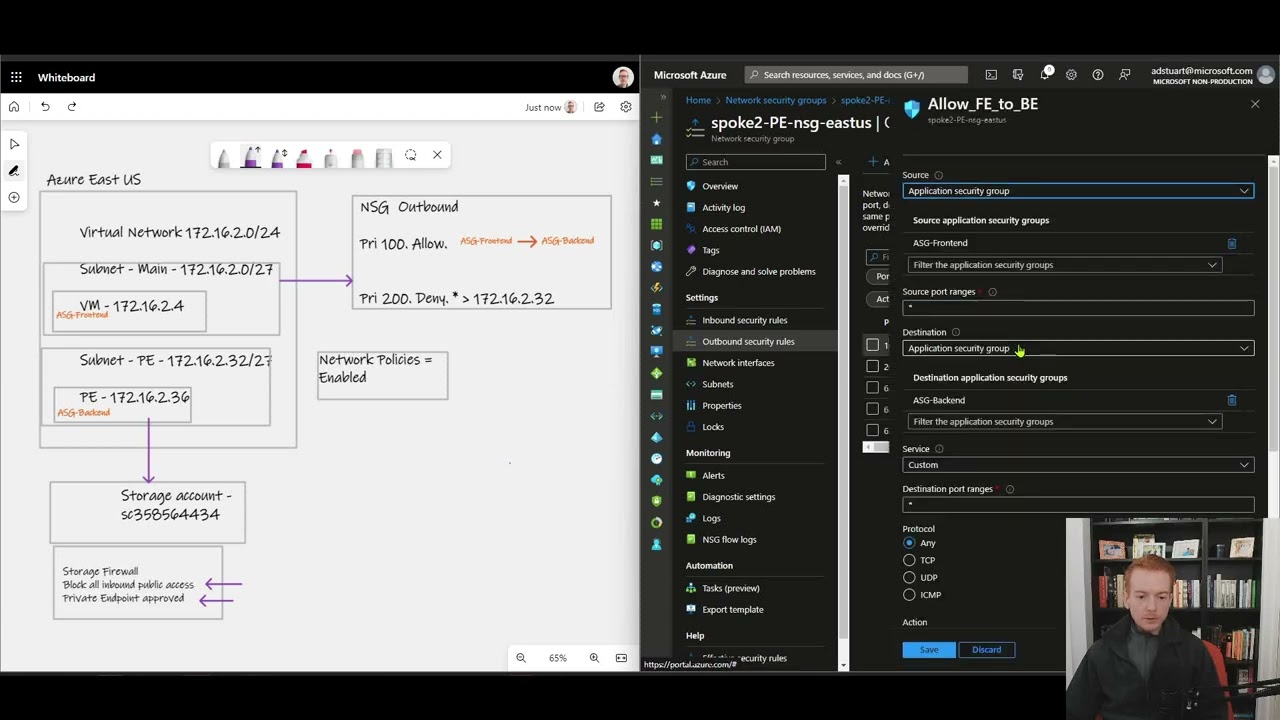Open Whiteboard settings gear
The width and height of the screenshot is (1280, 720).
tap(626, 107)
